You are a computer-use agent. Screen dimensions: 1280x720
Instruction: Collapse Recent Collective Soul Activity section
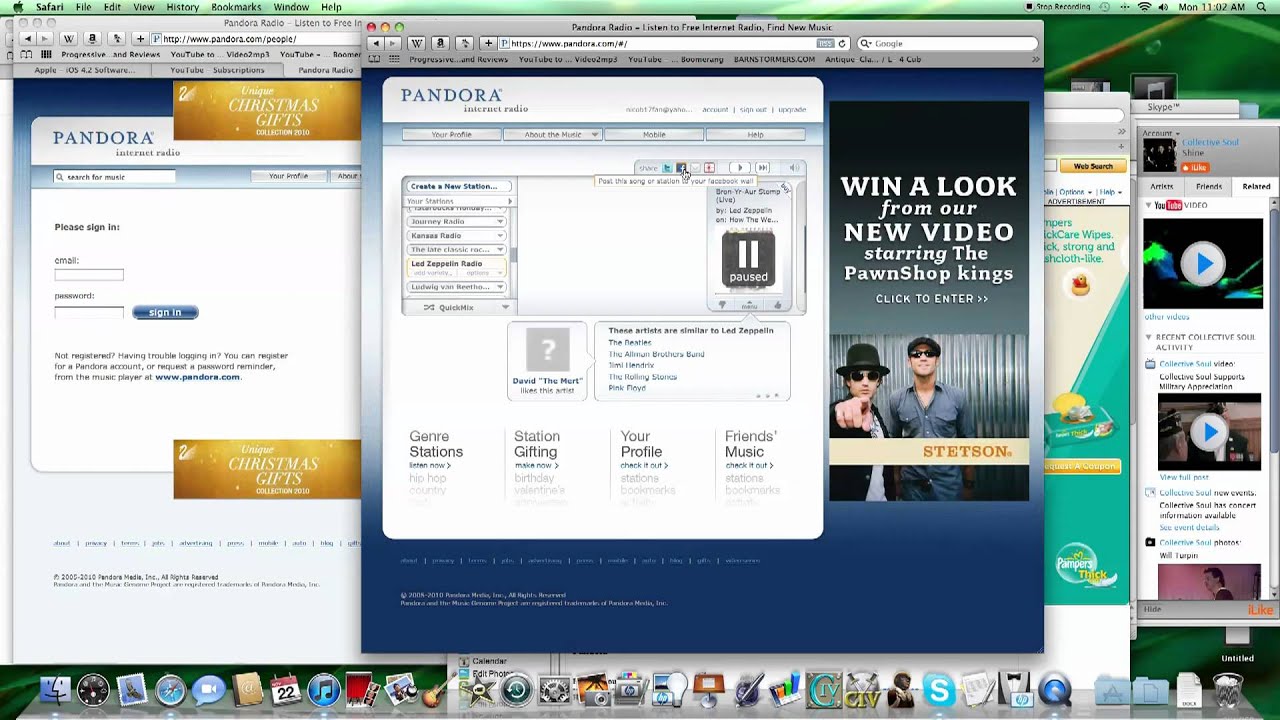[x=1148, y=337]
